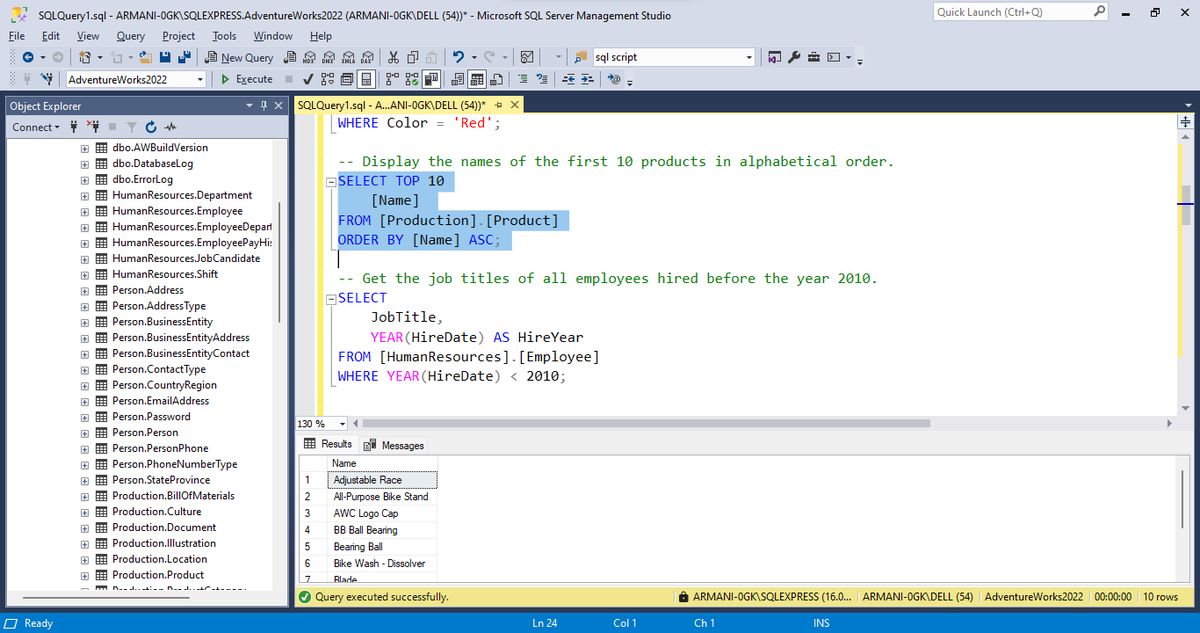The image size is (1200, 633).
Task: Click the Navigate Backward arrow icon
Action: tap(28, 57)
